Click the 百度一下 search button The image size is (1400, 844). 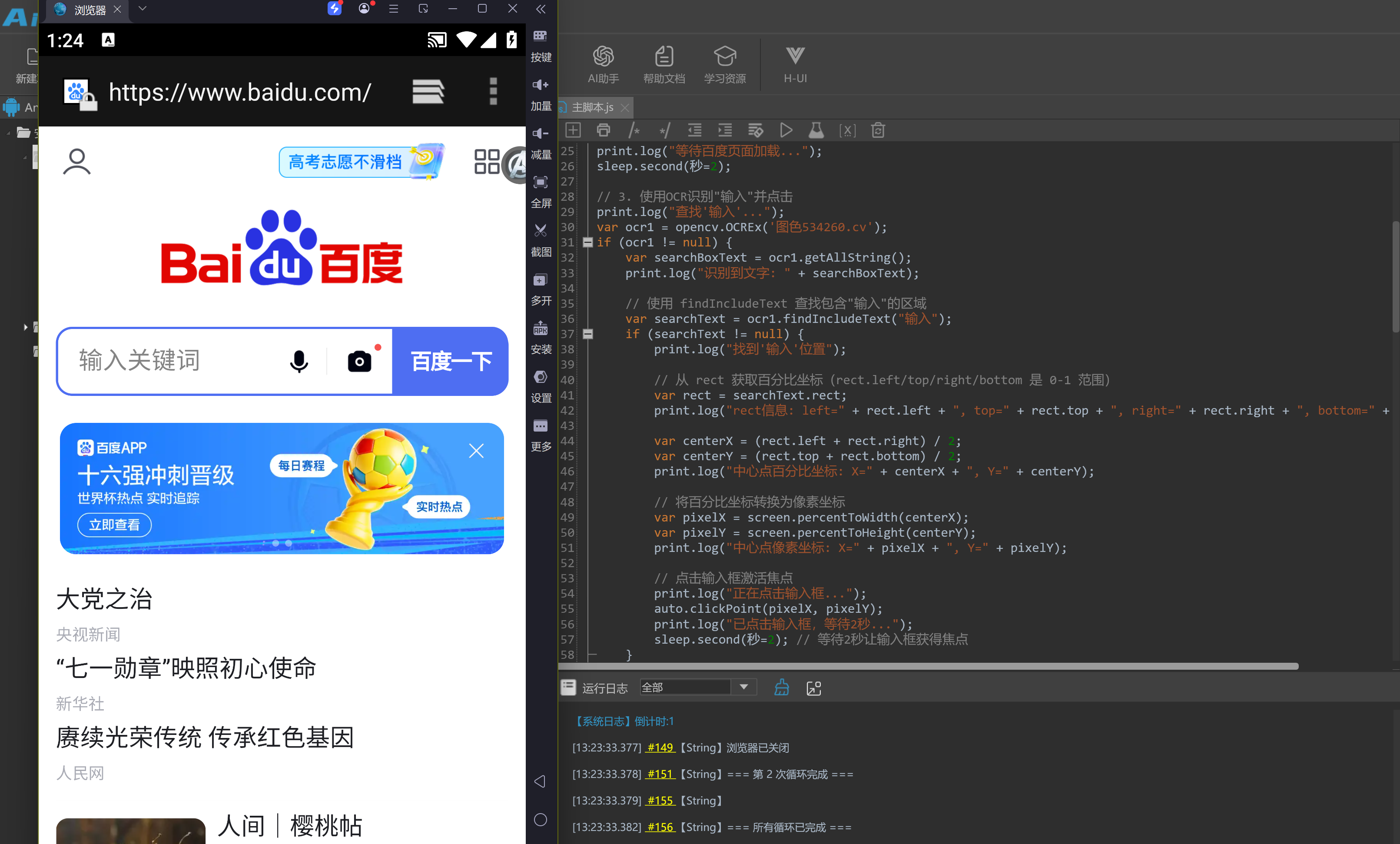click(450, 361)
